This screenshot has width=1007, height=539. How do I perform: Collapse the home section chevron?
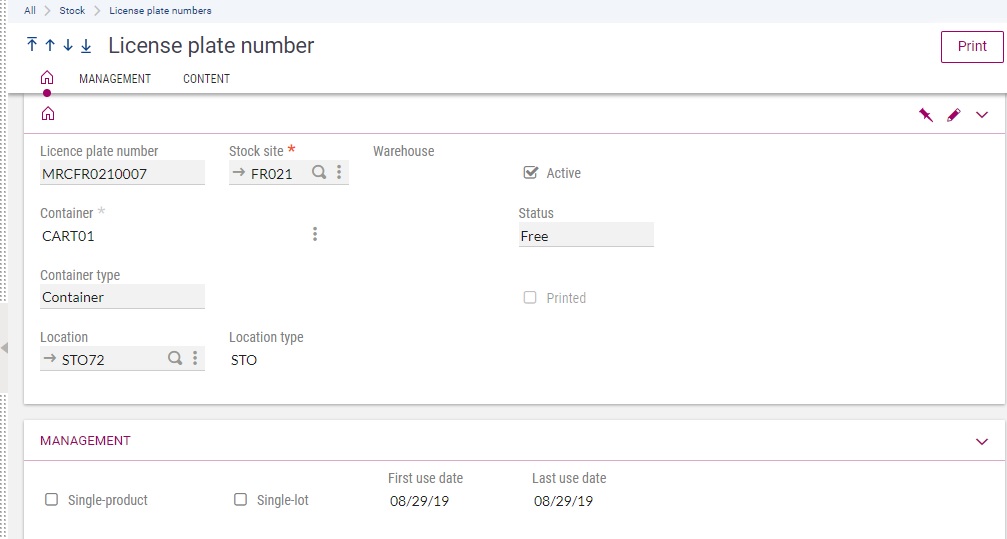click(982, 115)
